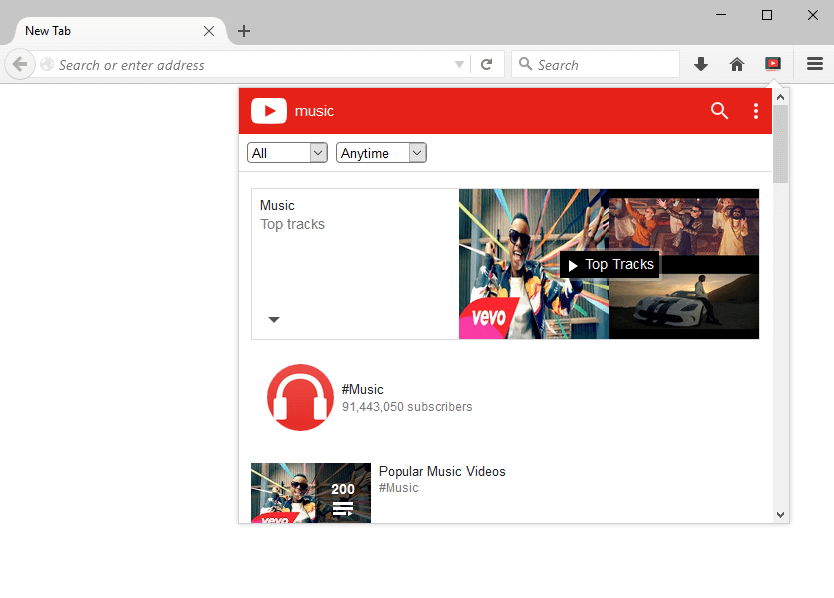Open the All filter dropdown
This screenshot has height=598, width=834.
(x=287, y=153)
